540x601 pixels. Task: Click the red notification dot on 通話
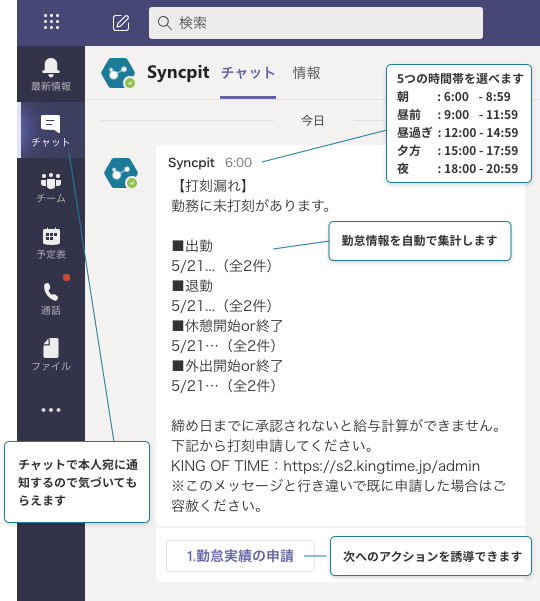coord(67,278)
